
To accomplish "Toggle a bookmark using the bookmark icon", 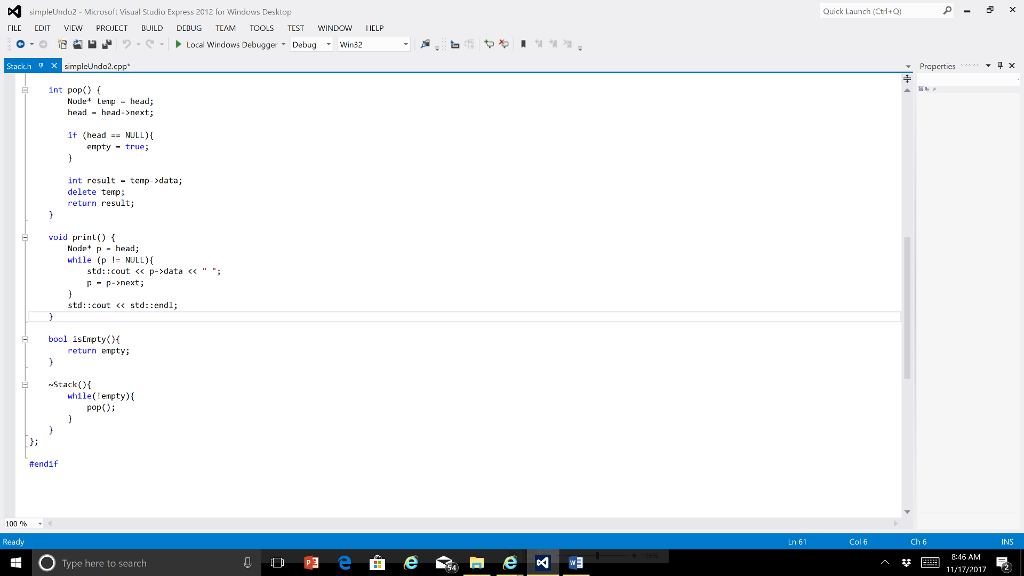I will coord(523,44).
